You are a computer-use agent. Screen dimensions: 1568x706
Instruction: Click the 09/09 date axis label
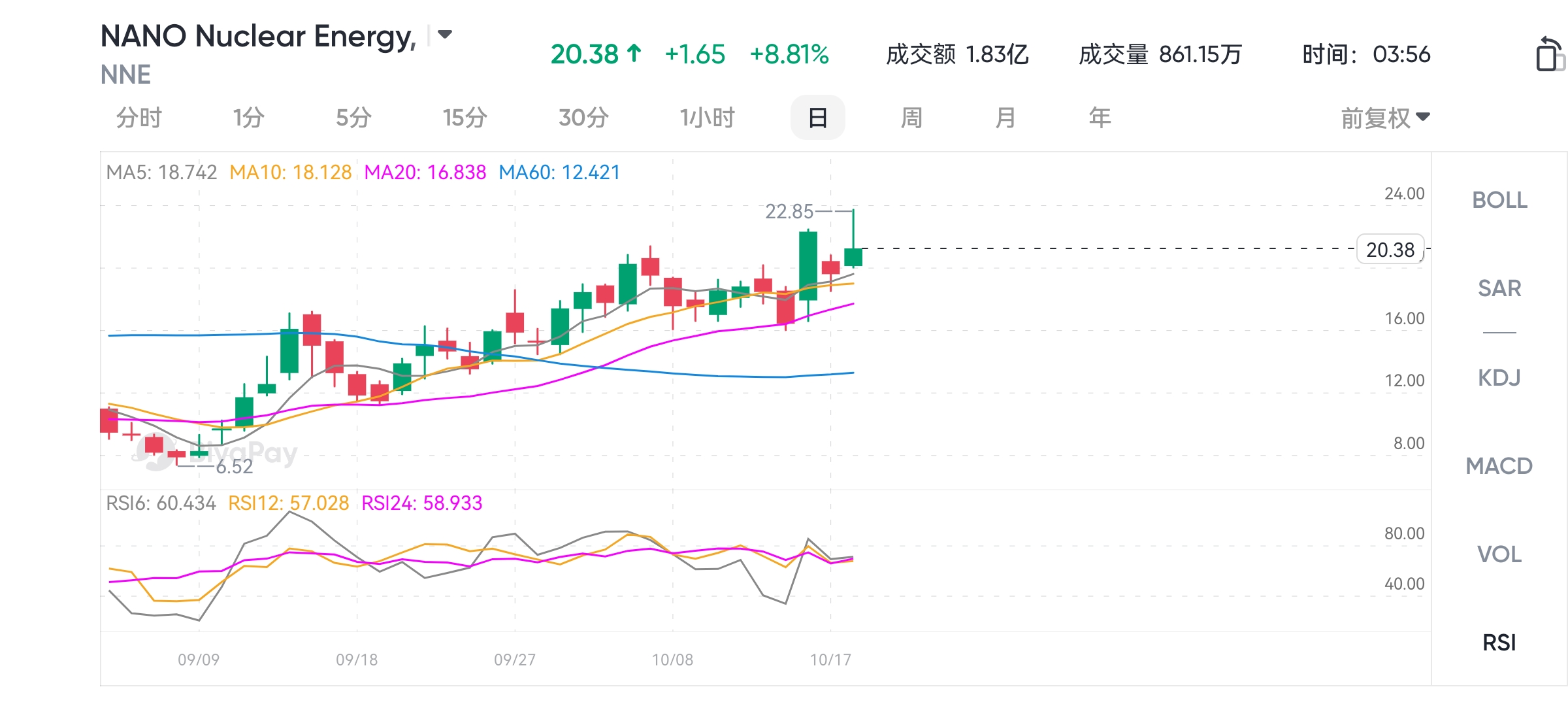click(199, 660)
